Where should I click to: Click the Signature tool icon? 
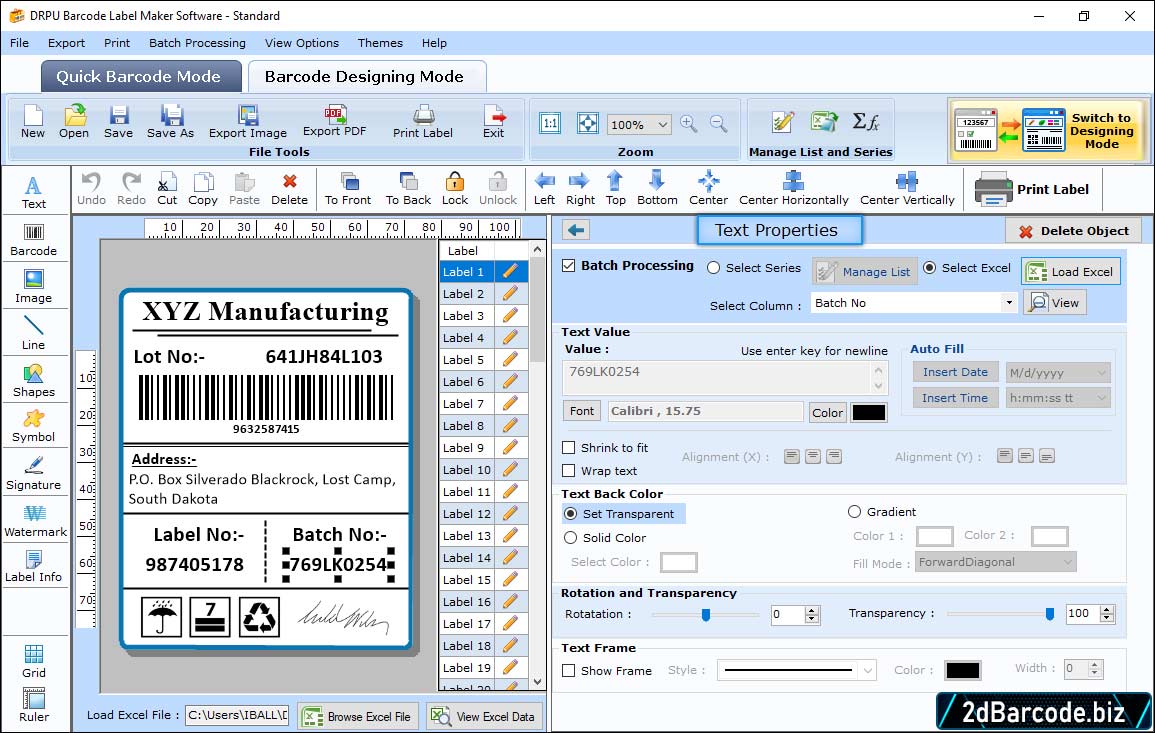(34, 473)
